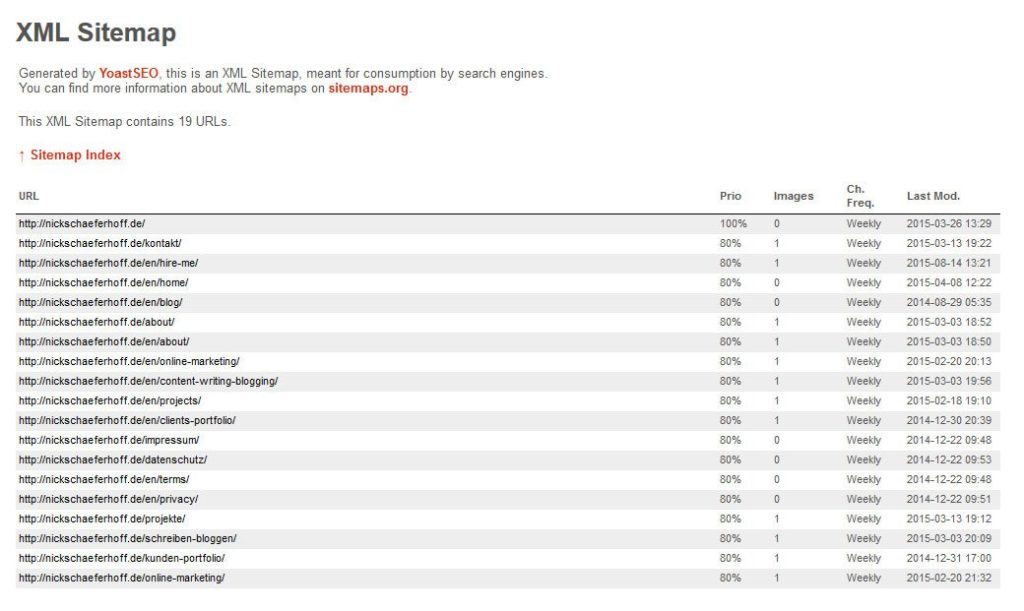Screen dimensions: 1024x611
Task: Select the date 2015-03-03 18:52
Action: coord(949,322)
